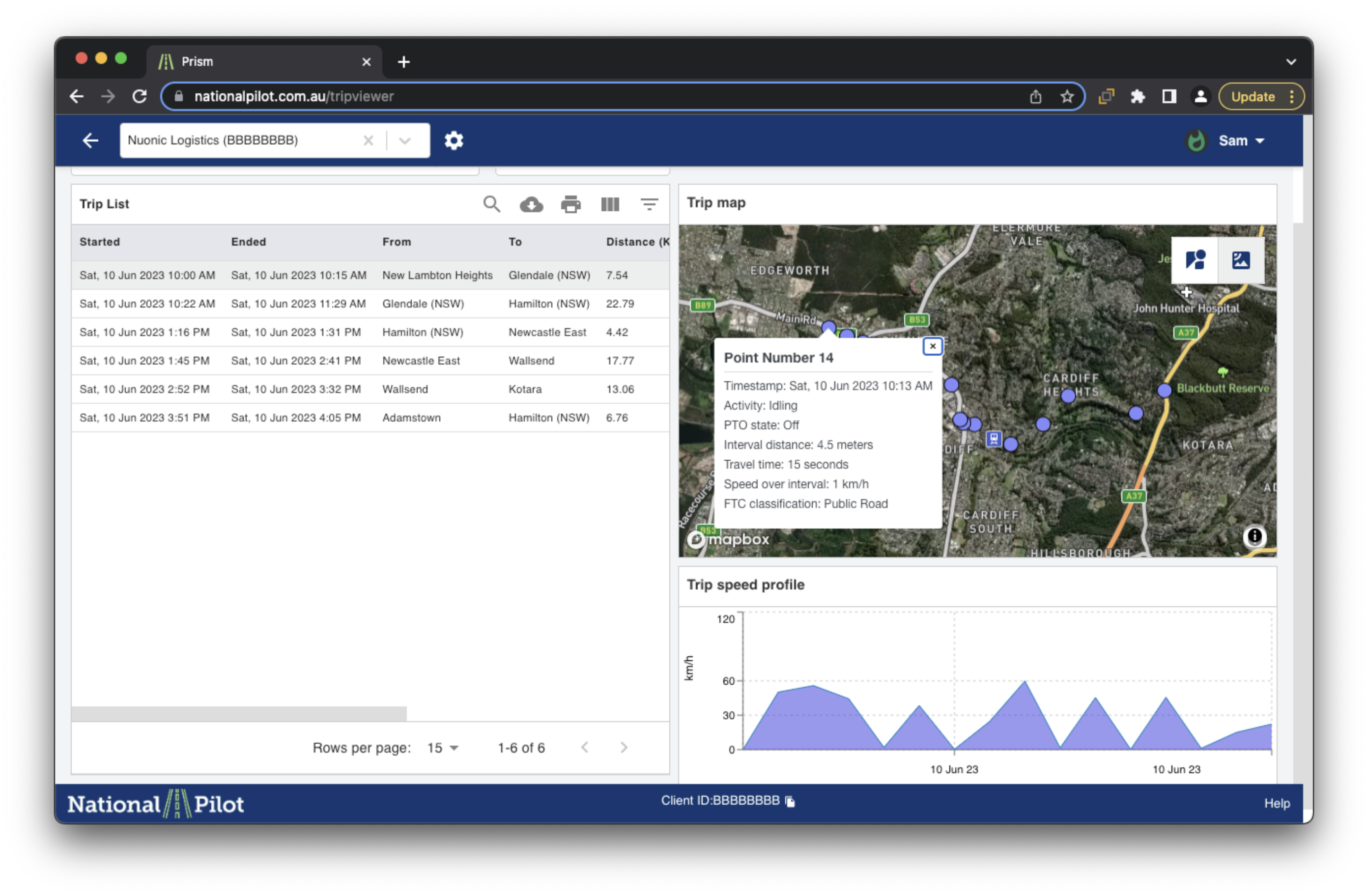This screenshot has width=1368, height=896.
Task: Click the cloud download icon
Action: (531, 204)
